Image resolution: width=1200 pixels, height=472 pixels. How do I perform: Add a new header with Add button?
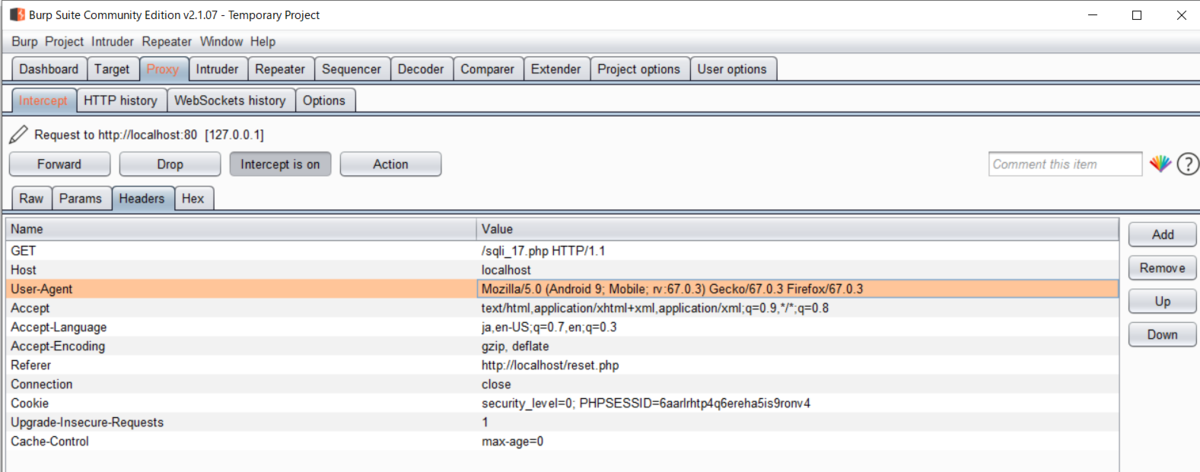click(x=1162, y=234)
